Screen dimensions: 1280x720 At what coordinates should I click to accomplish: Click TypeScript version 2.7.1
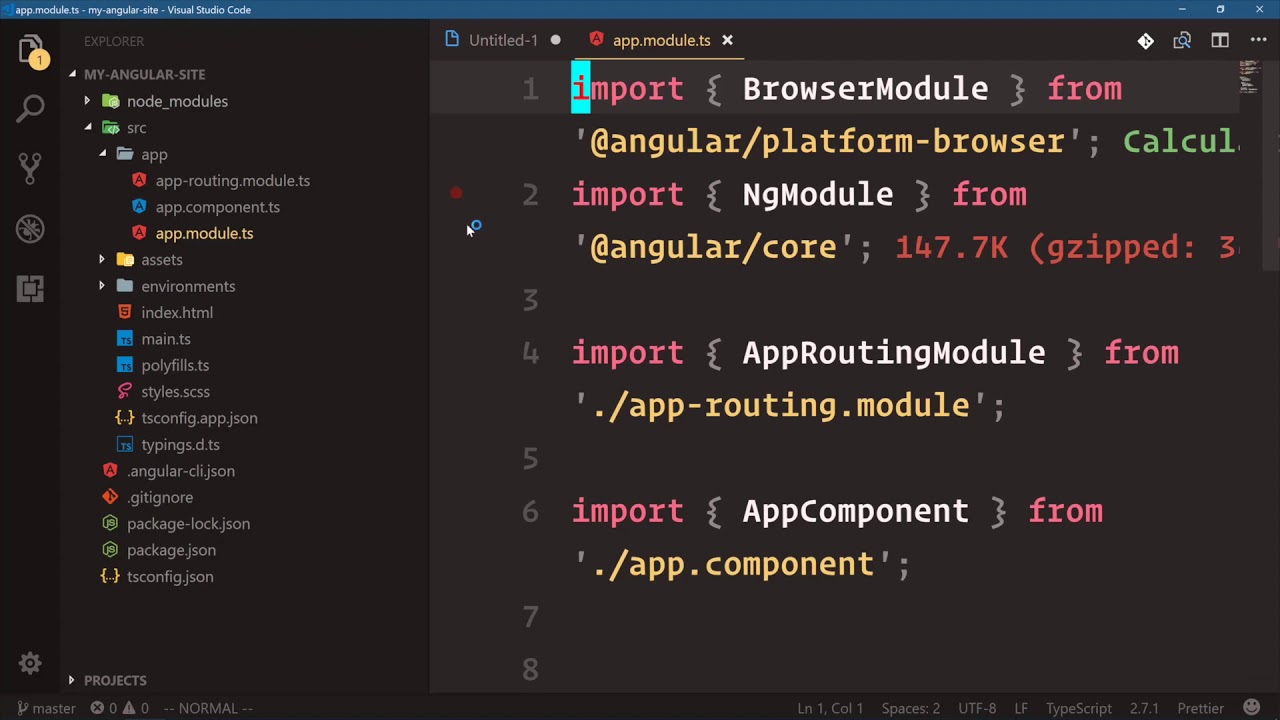click(1144, 708)
